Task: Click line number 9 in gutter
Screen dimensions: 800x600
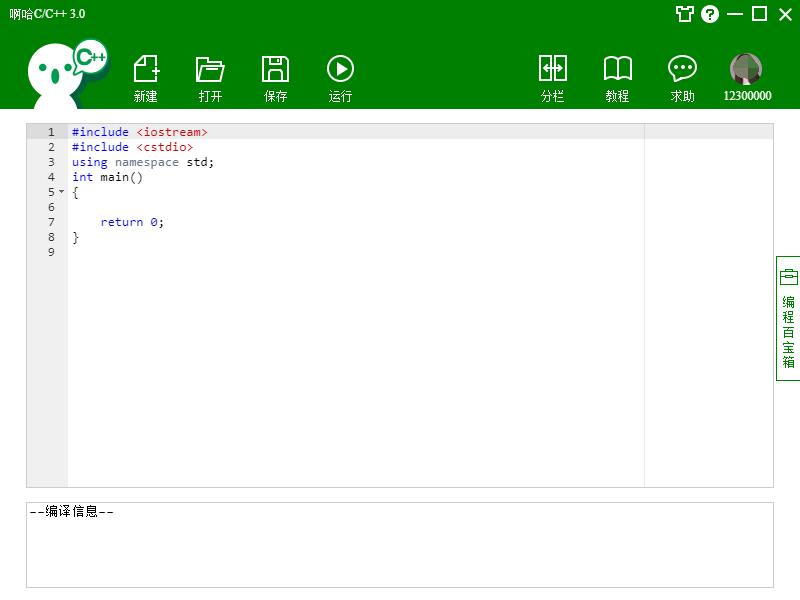Action: 51,252
